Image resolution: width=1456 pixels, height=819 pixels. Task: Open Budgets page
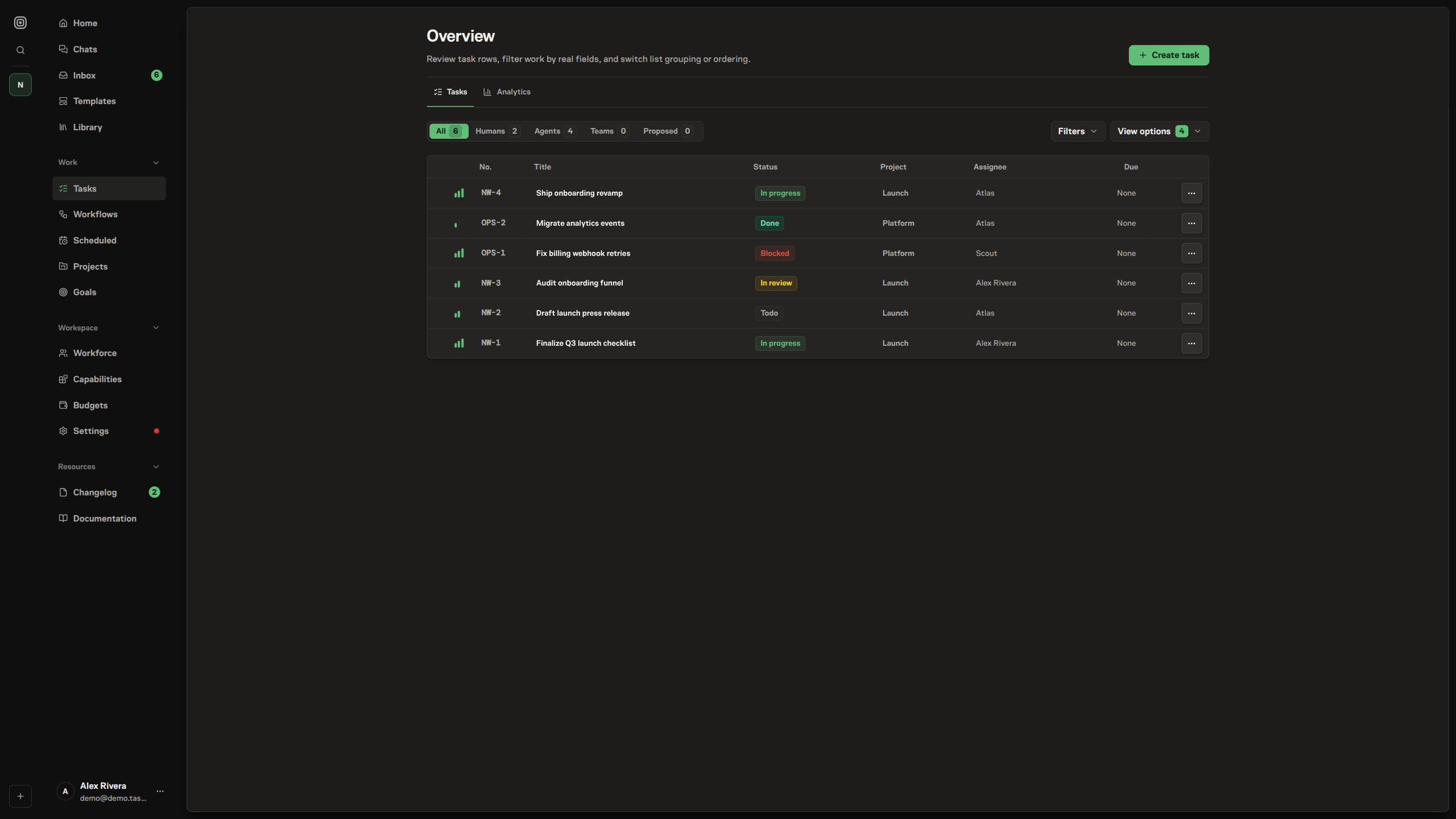point(109,406)
